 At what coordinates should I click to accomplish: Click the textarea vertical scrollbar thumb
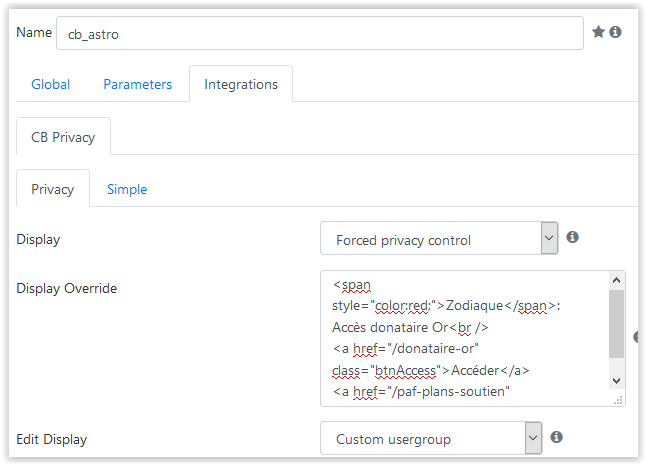616,324
